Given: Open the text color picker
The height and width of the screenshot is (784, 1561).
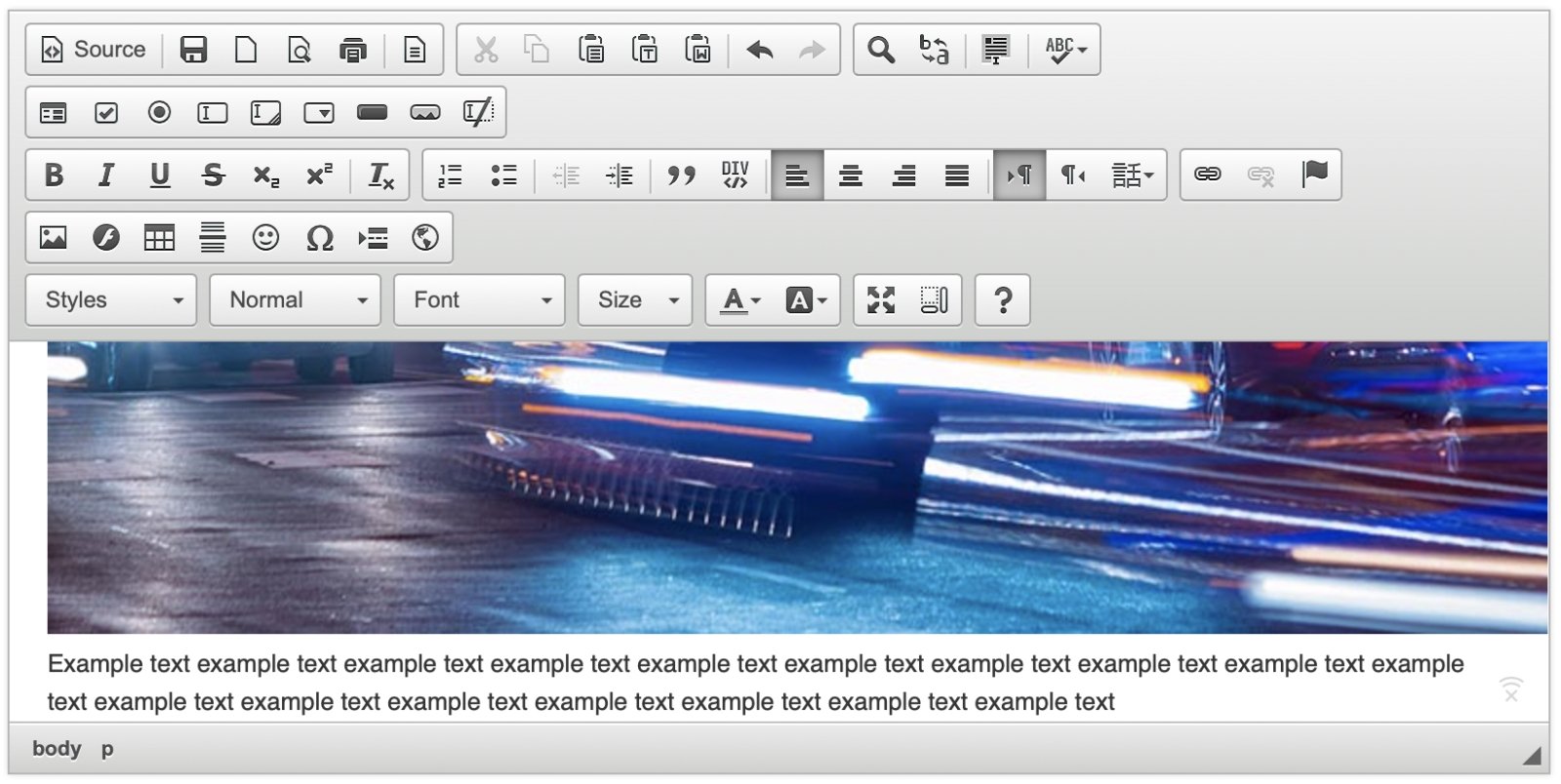Looking at the screenshot, I should click(x=740, y=300).
